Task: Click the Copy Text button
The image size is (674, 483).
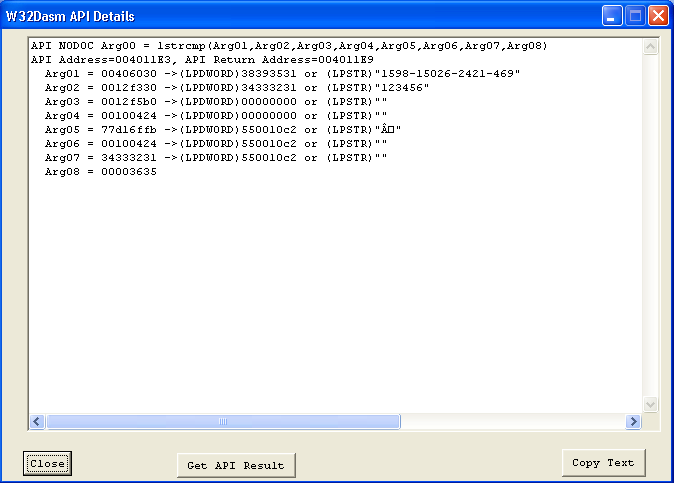Action: point(603,463)
